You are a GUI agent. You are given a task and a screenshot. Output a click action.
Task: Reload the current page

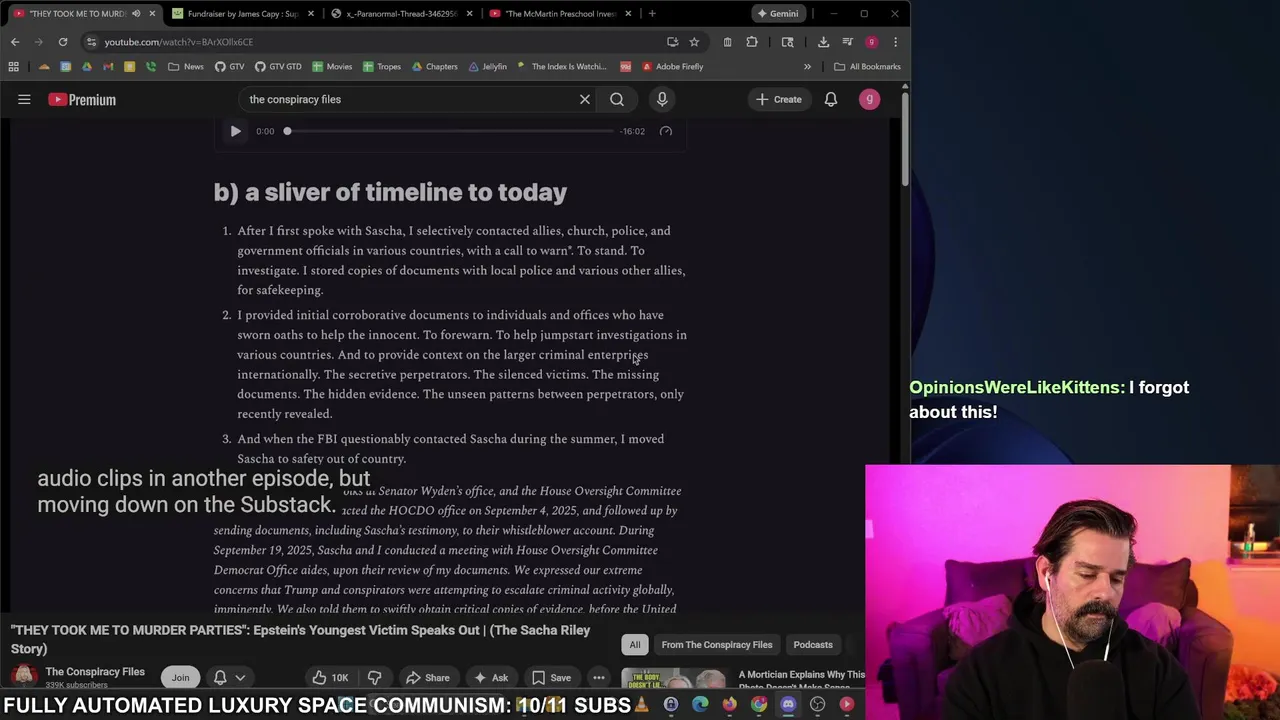[x=63, y=42]
